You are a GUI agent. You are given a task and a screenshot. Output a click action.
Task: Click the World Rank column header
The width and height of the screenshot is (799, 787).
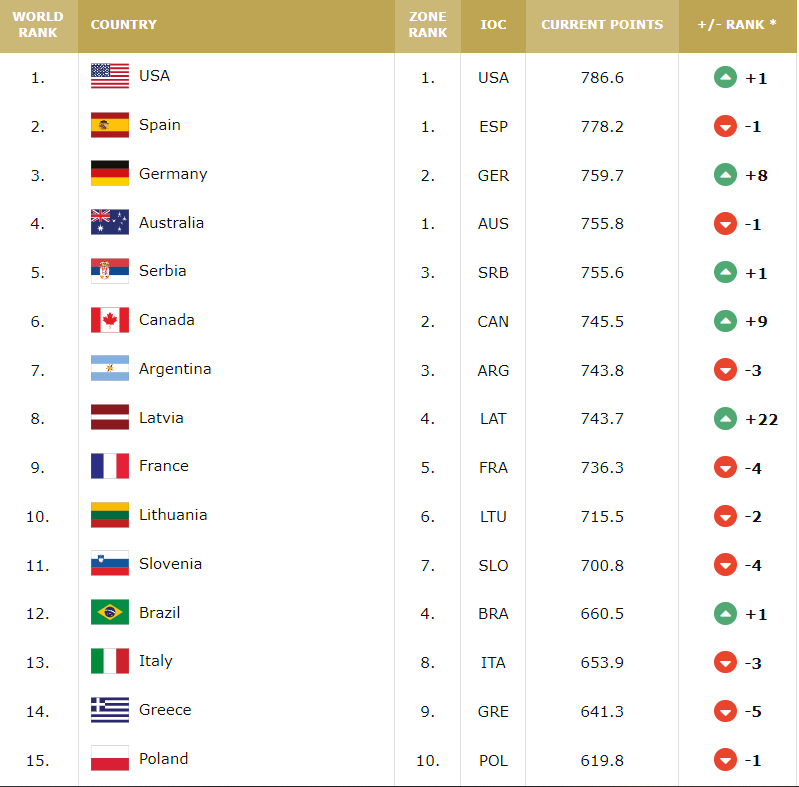(39, 25)
